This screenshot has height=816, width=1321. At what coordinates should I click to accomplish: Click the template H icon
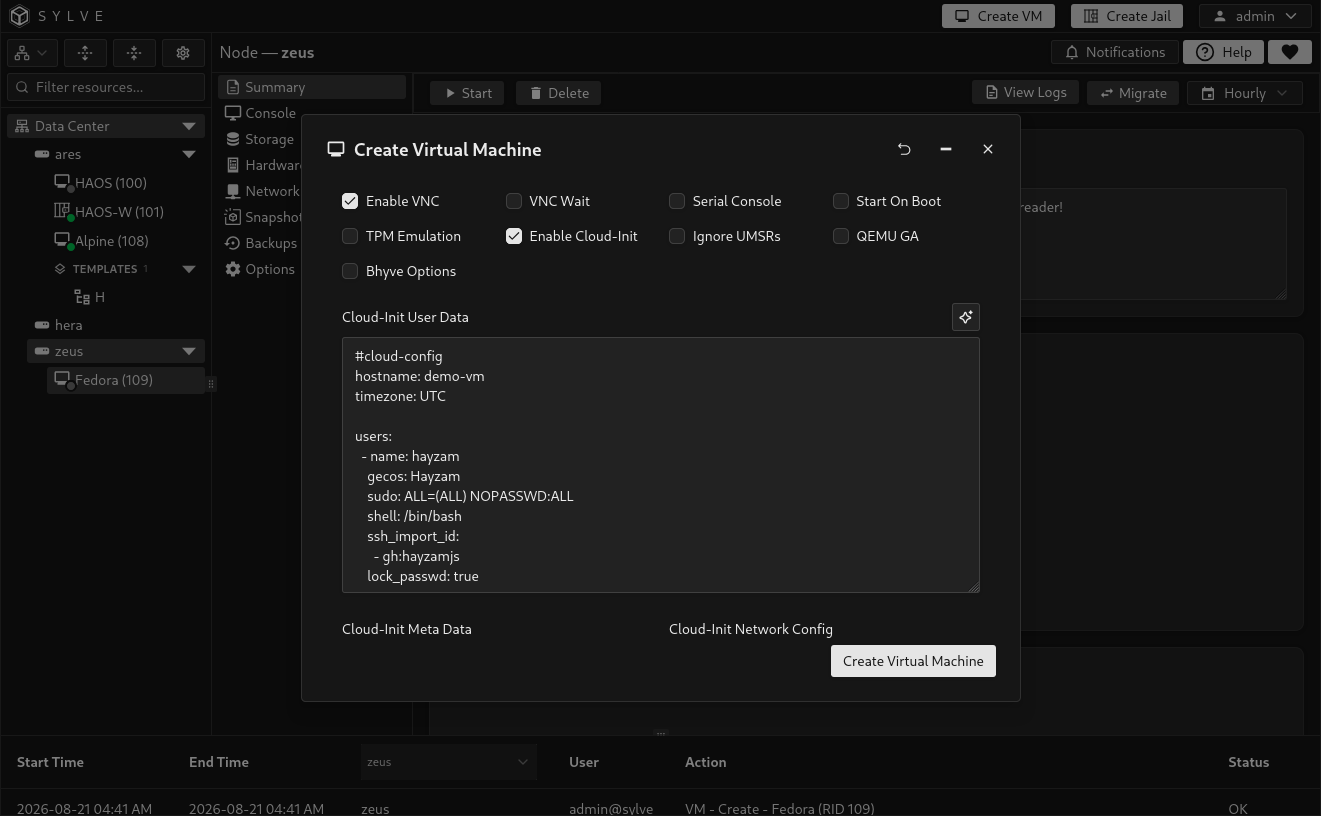click(x=82, y=297)
